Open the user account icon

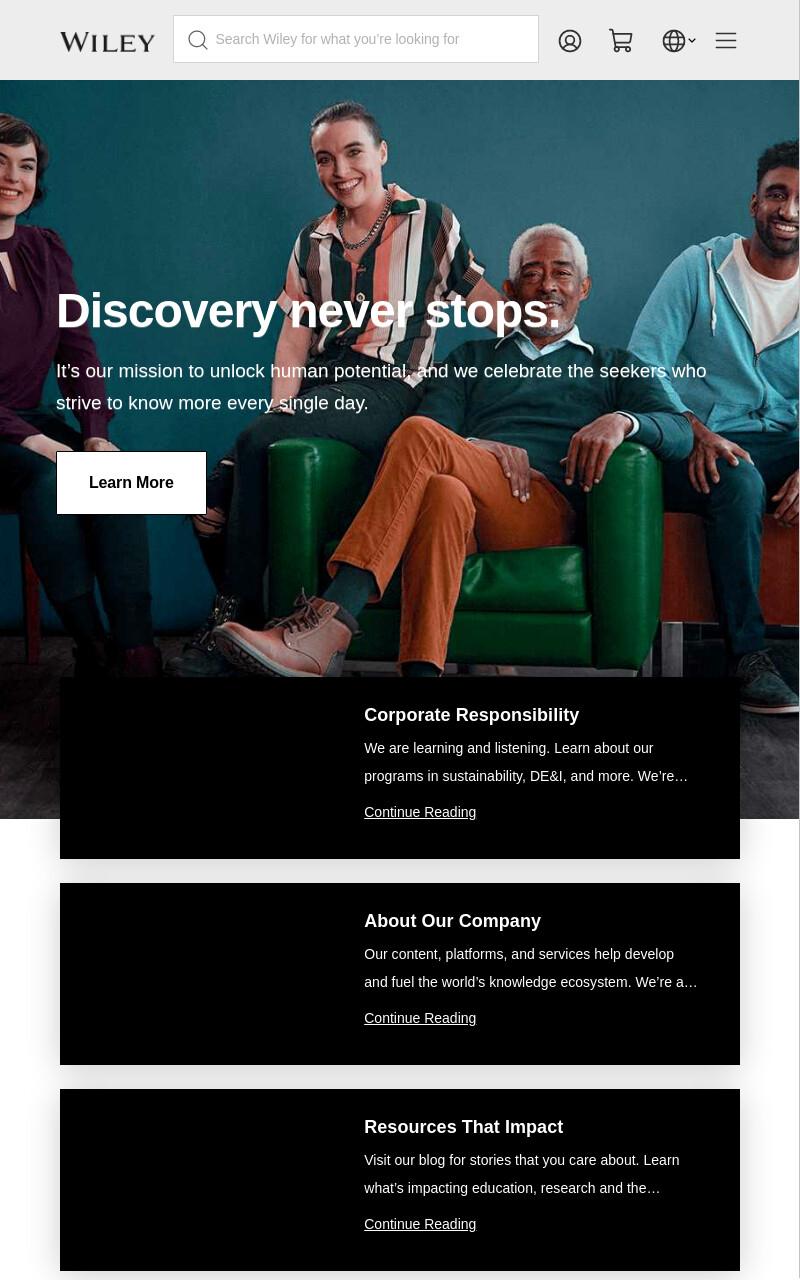[x=570, y=41]
